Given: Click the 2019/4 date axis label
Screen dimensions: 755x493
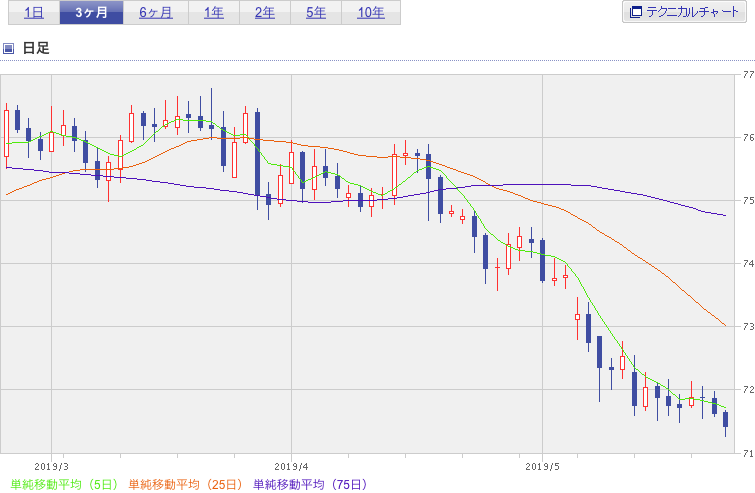Looking at the screenshot, I should pyautogui.click(x=291, y=467).
